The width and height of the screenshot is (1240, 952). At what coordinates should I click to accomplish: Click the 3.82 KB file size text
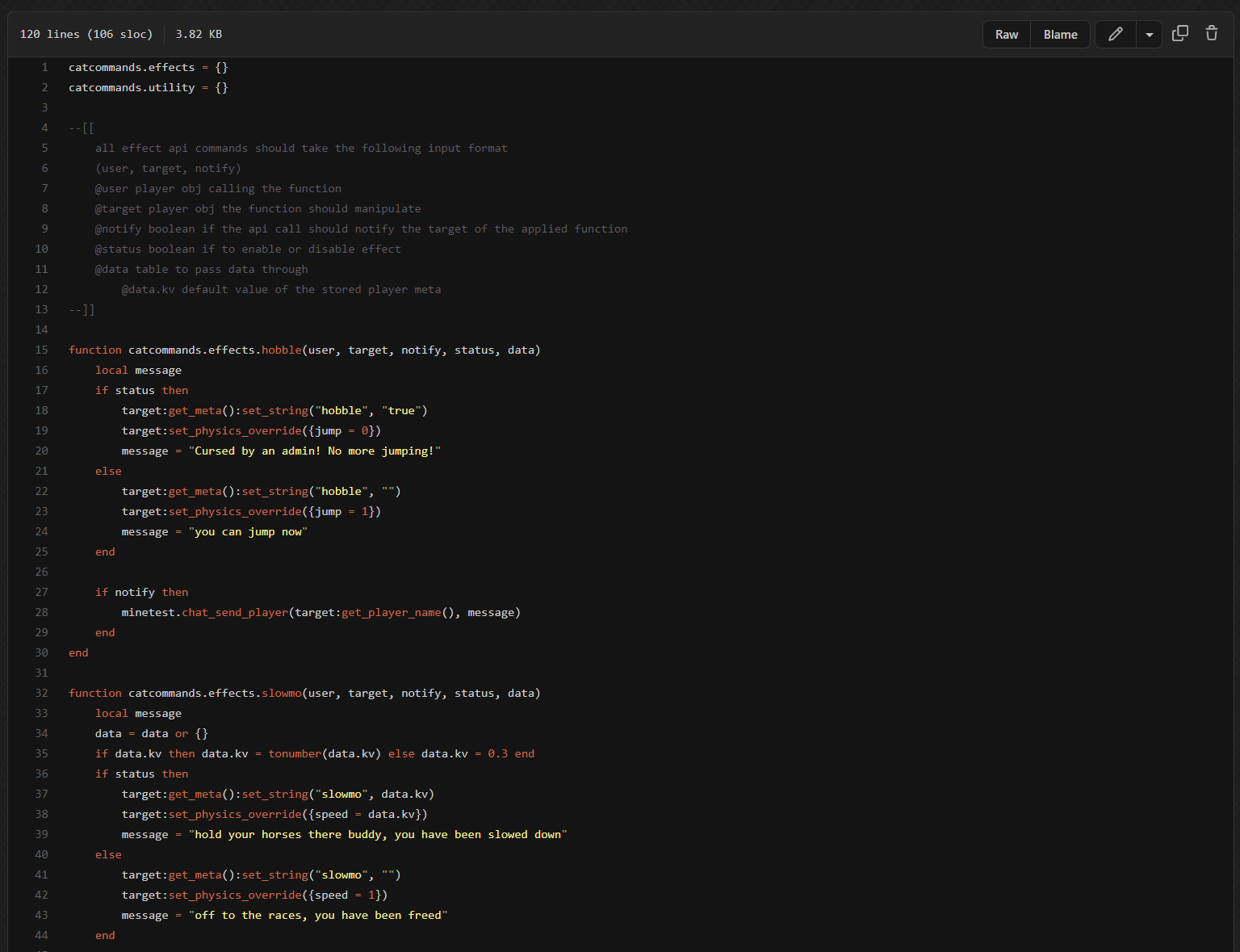click(199, 34)
